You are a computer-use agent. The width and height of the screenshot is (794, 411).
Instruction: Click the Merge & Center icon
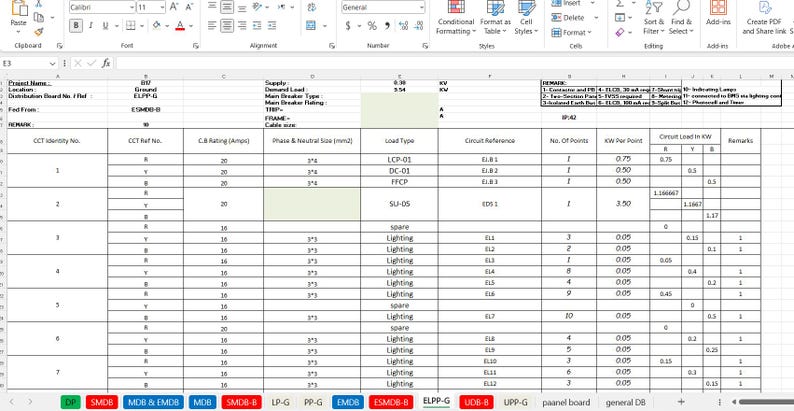[x=311, y=25]
